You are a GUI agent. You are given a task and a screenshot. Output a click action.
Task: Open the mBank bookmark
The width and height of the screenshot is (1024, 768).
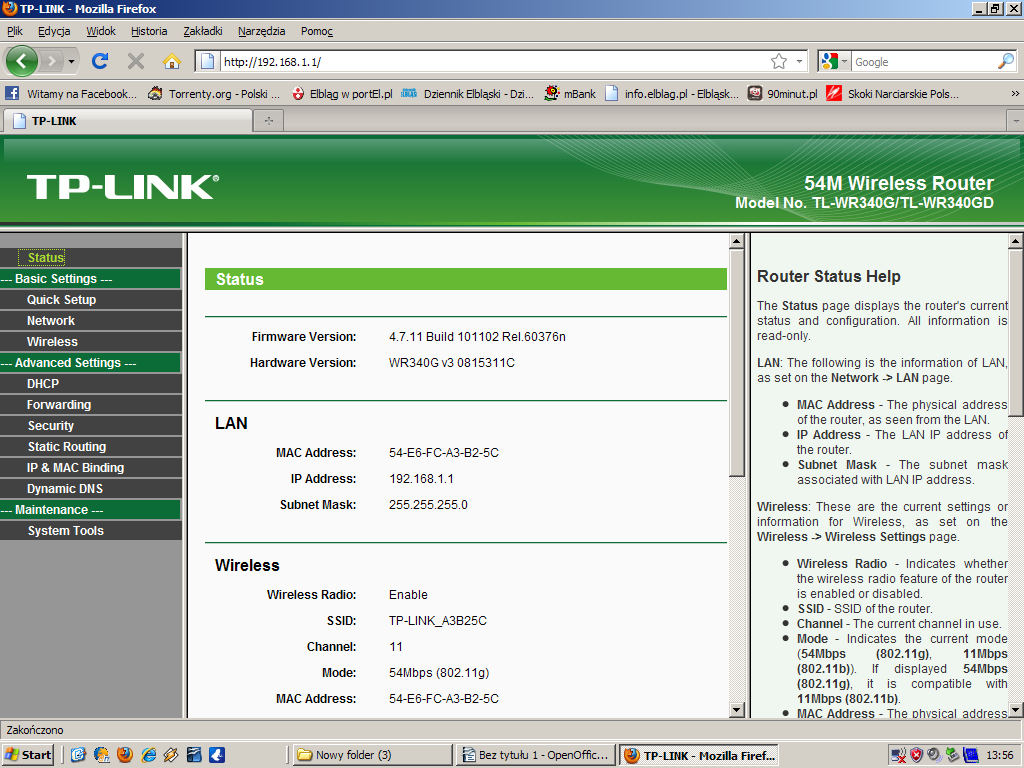click(570, 93)
